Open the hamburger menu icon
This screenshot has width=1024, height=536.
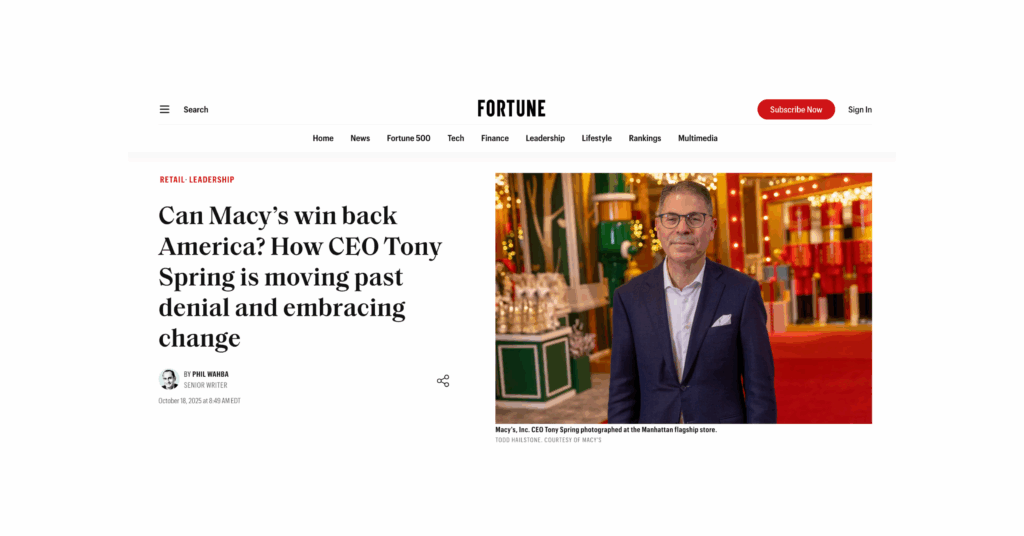pyautogui.click(x=164, y=110)
